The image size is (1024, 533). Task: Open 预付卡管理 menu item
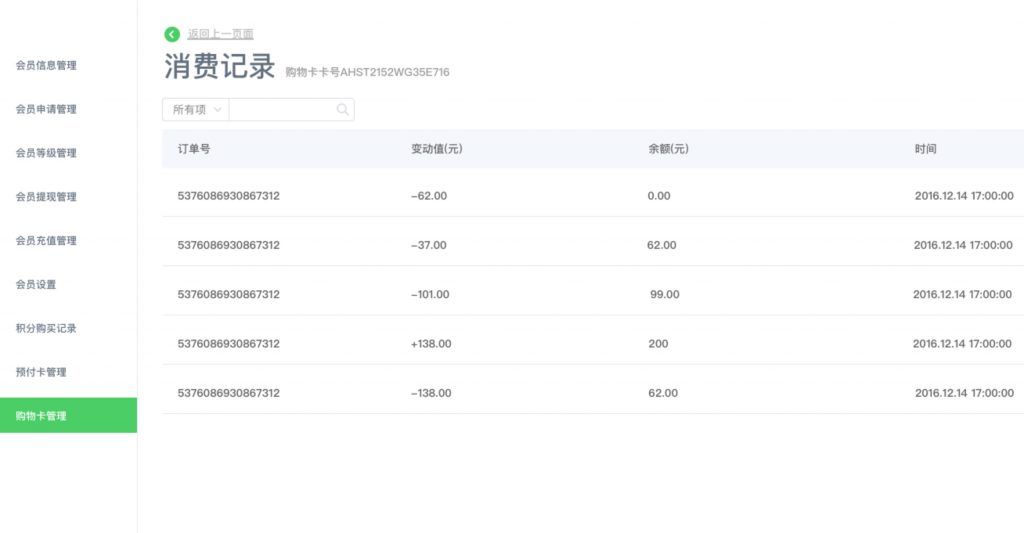point(41,372)
